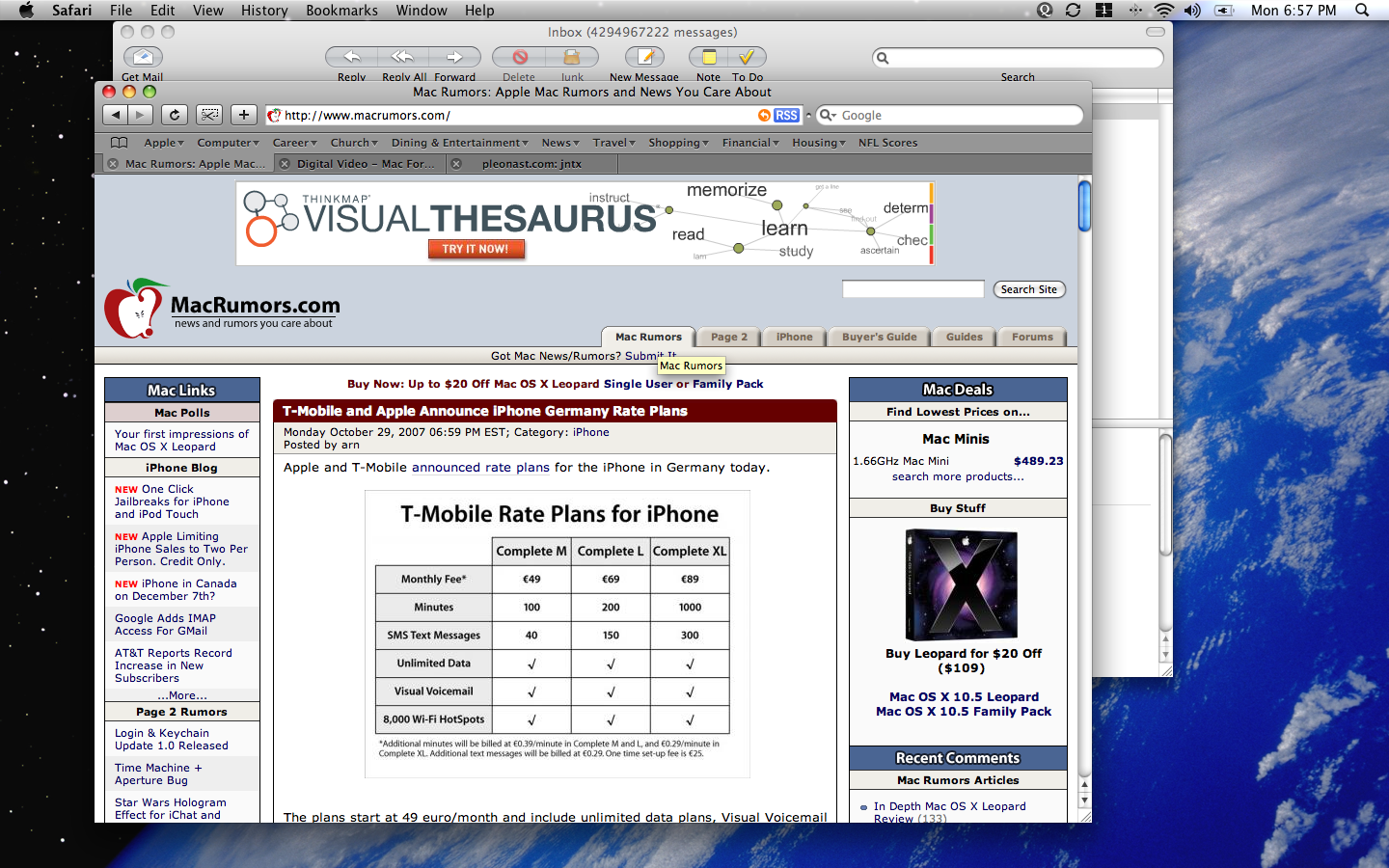Open Spotlight search in the menu bar
Image resolution: width=1389 pixels, height=868 pixels.
click(1362, 11)
